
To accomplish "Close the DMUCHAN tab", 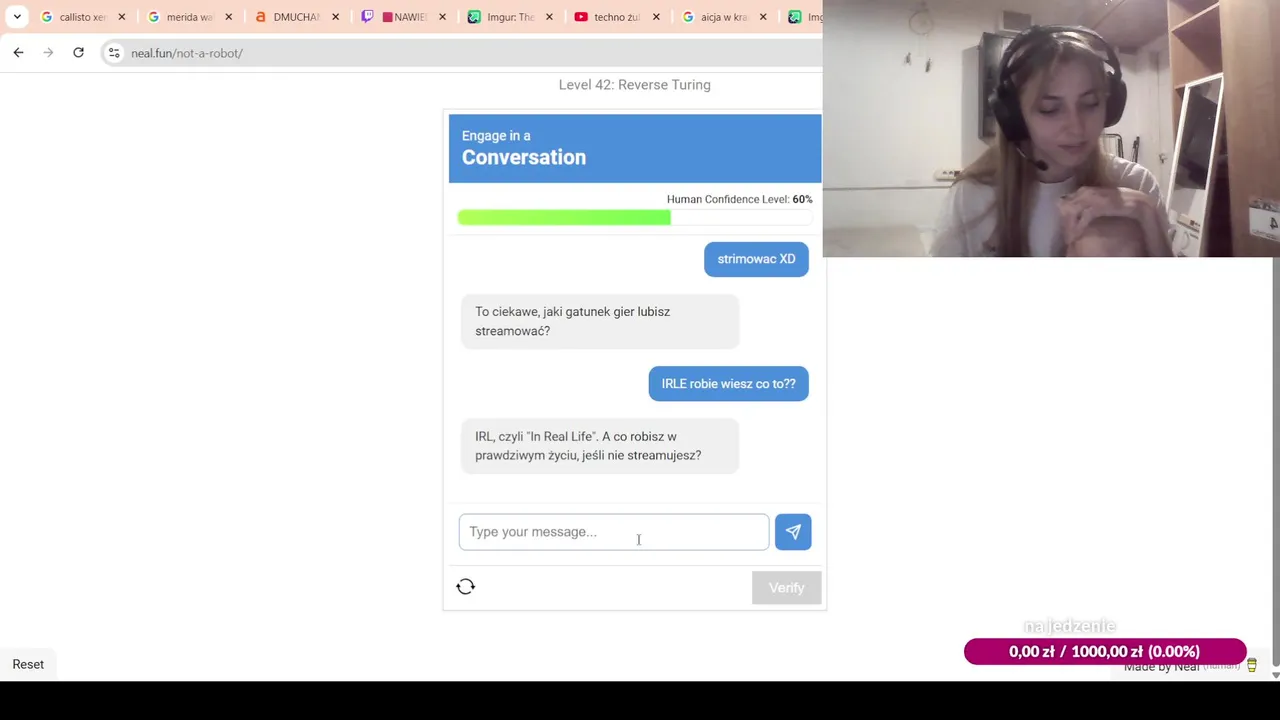I will tap(336, 17).
